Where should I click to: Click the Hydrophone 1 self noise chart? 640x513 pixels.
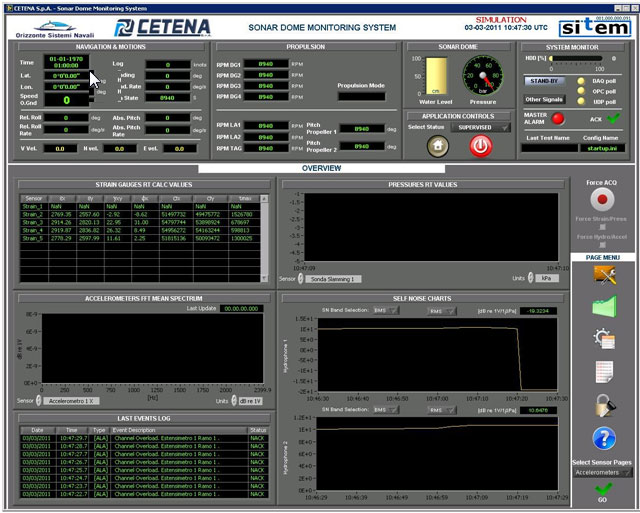point(437,354)
